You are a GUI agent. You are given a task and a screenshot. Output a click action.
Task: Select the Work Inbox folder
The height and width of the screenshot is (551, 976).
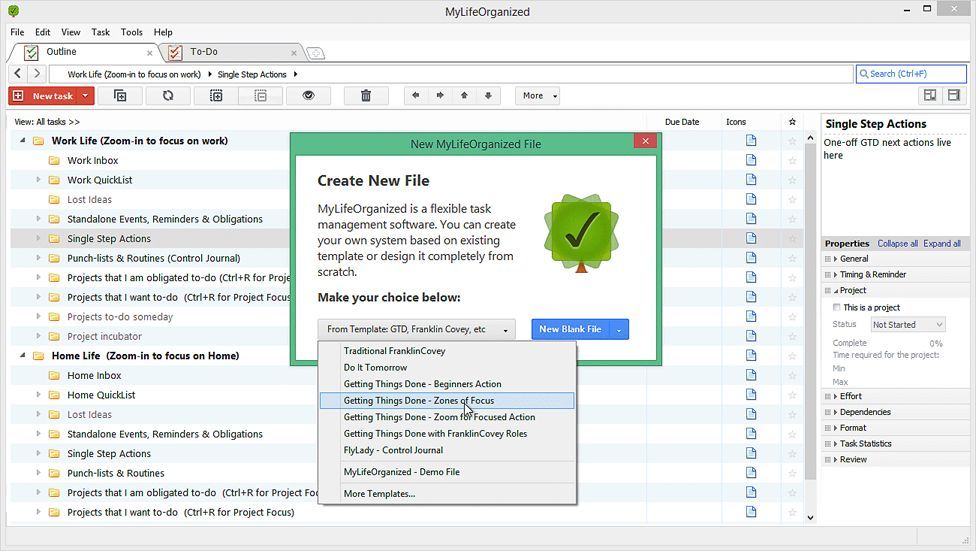pyautogui.click(x=92, y=161)
